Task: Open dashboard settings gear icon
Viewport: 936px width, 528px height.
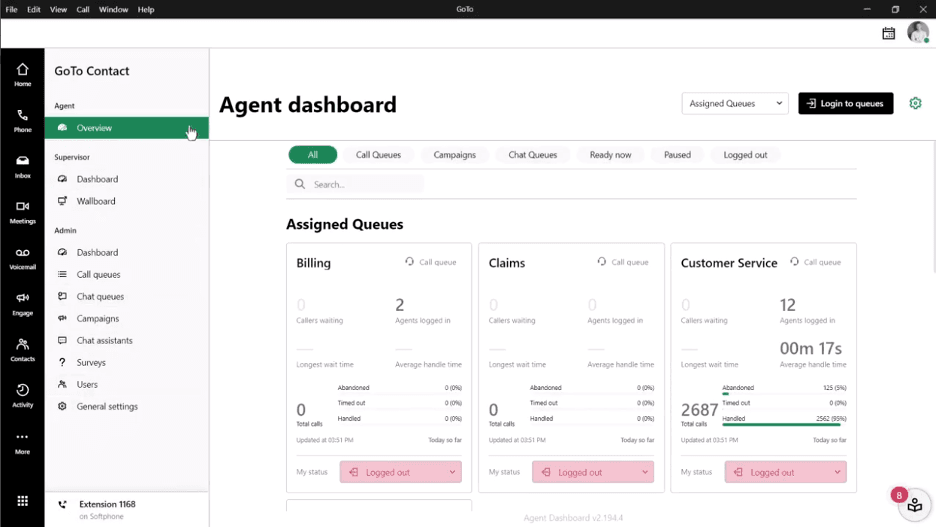Action: pos(915,103)
